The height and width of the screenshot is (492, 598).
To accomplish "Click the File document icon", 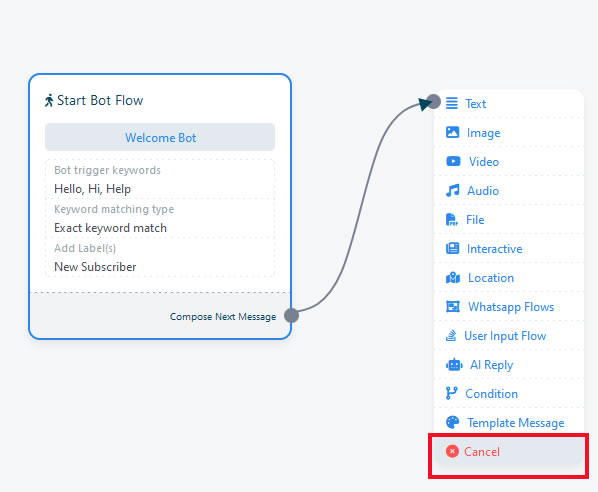I will click(x=452, y=219).
